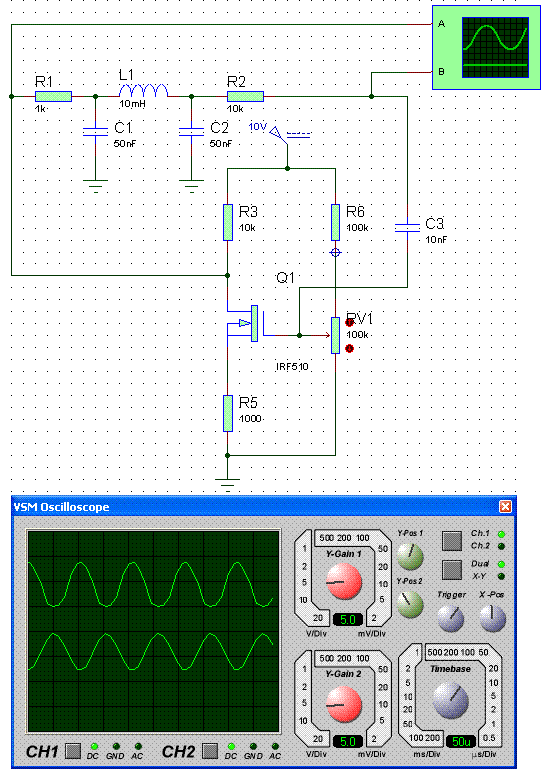Toggle the Dual/X-Y mode button
The width and height of the screenshot is (558, 776).
pyautogui.click(x=452, y=570)
